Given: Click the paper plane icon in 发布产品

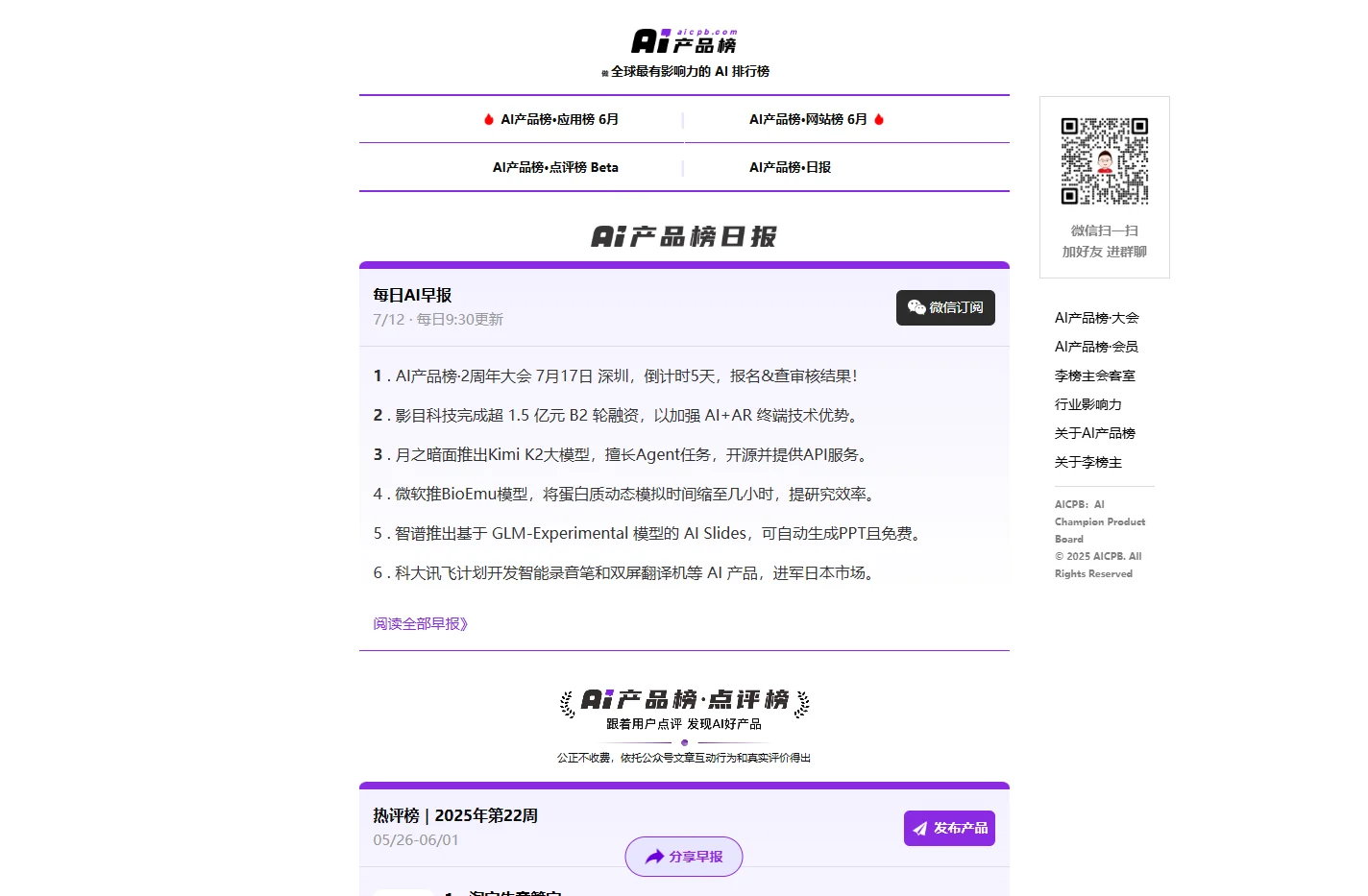Looking at the screenshot, I should (x=920, y=829).
